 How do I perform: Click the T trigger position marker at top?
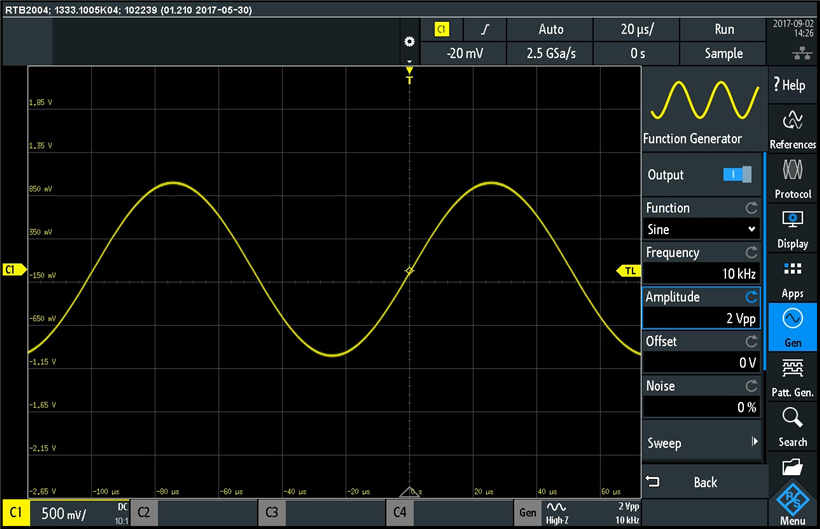[409, 75]
